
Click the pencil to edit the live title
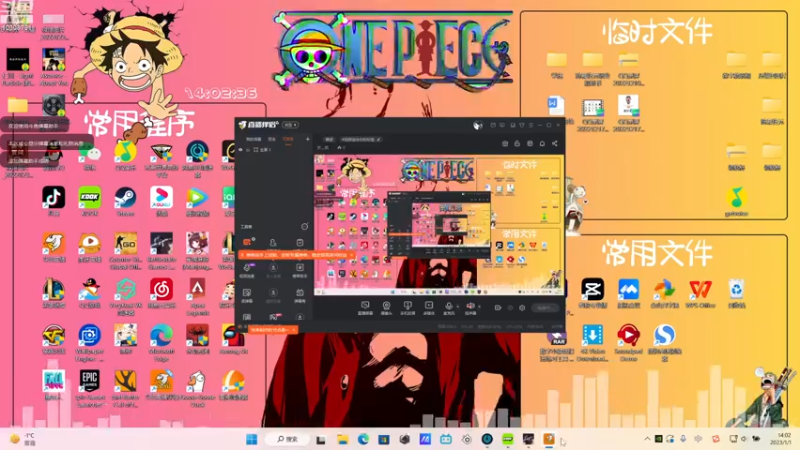379,139
